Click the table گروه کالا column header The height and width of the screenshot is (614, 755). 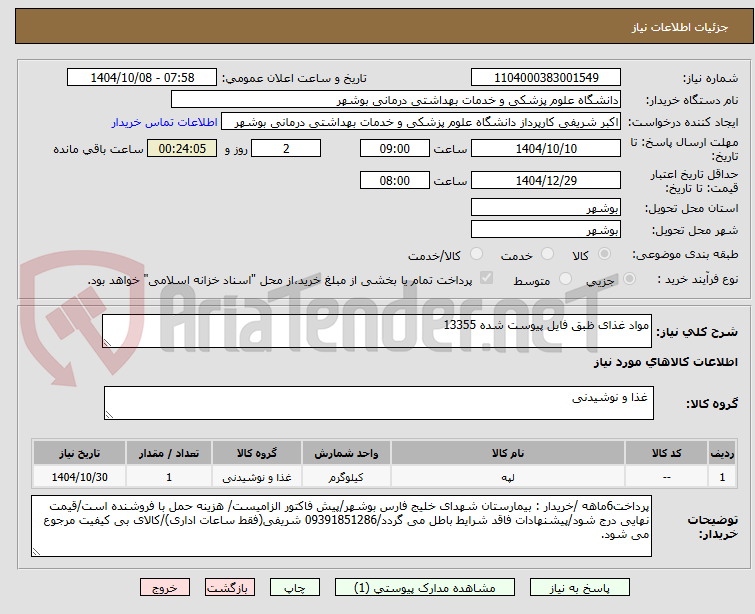pyautogui.click(x=257, y=453)
